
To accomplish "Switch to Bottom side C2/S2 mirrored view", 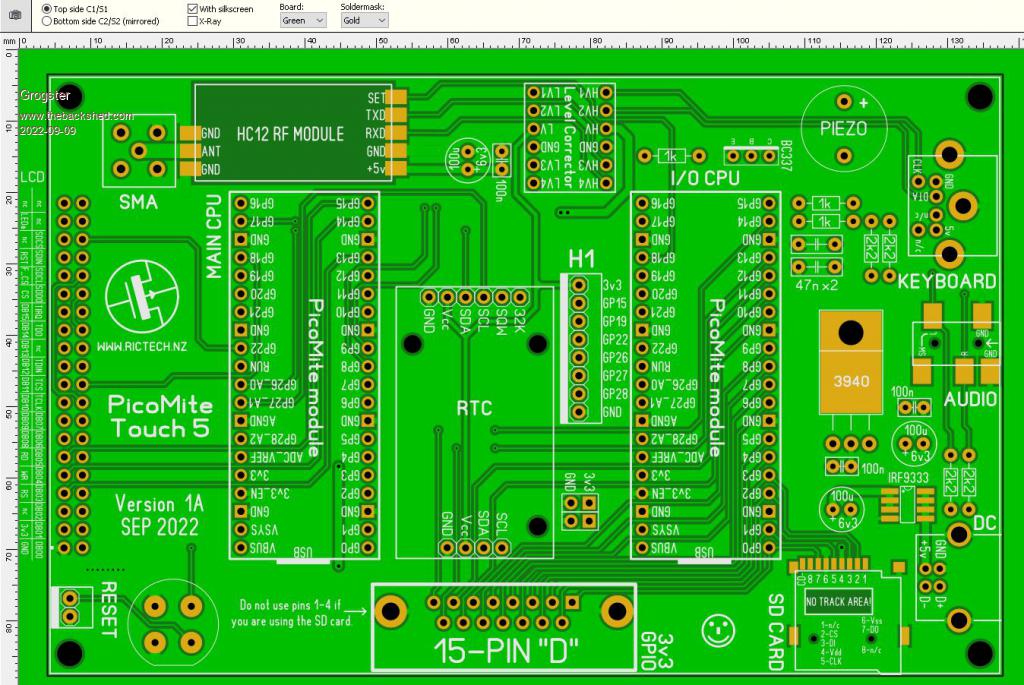I will (48, 20).
